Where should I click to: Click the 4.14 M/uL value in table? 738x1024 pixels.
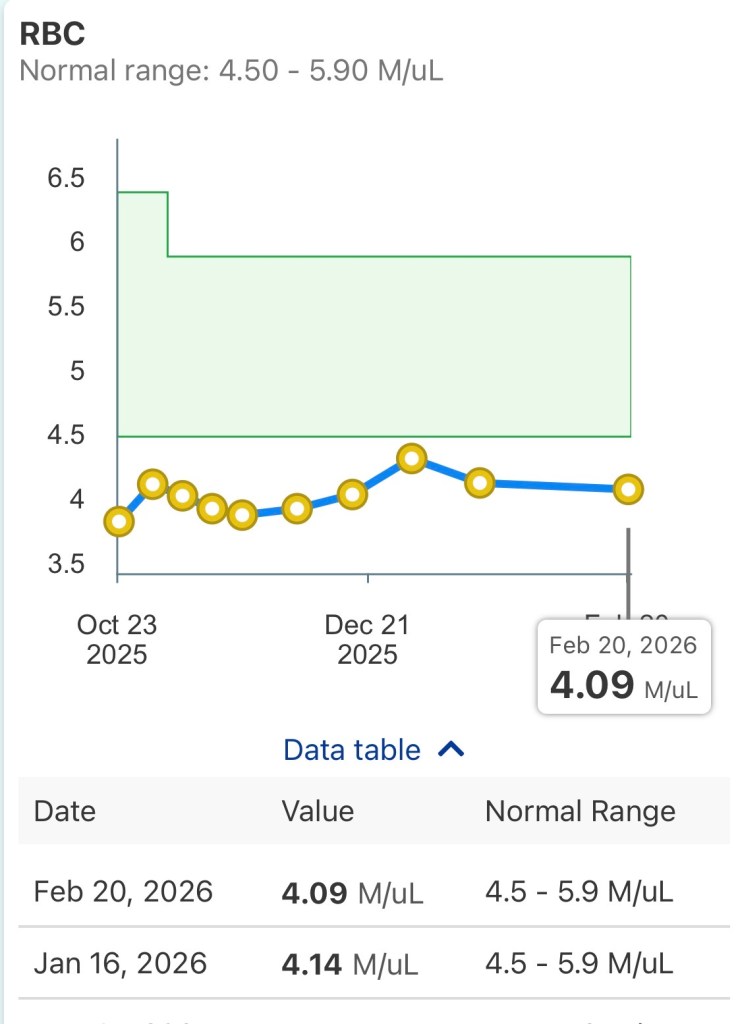click(x=349, y=965)
